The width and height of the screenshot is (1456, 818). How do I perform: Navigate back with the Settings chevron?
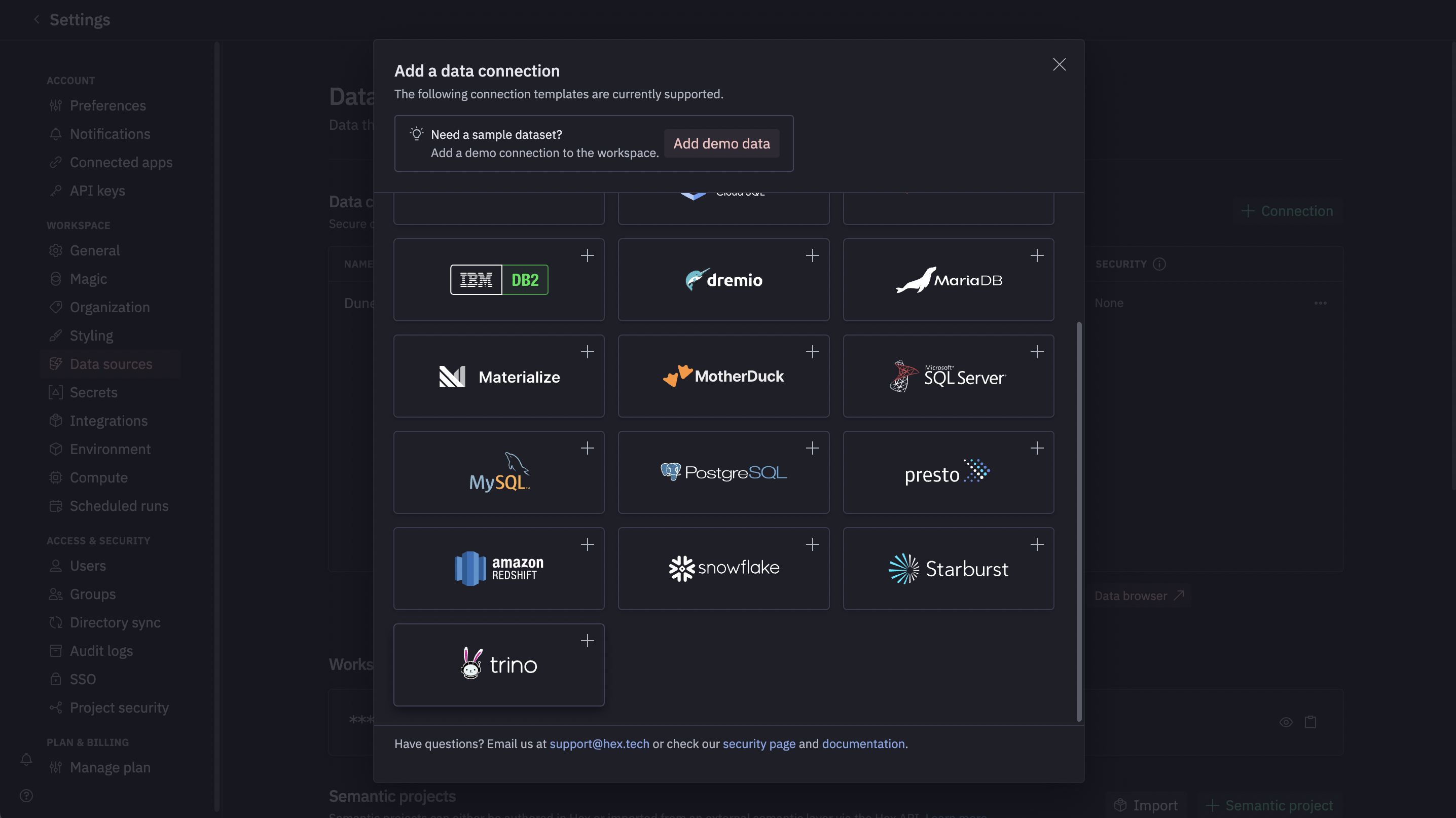point(37,19)
